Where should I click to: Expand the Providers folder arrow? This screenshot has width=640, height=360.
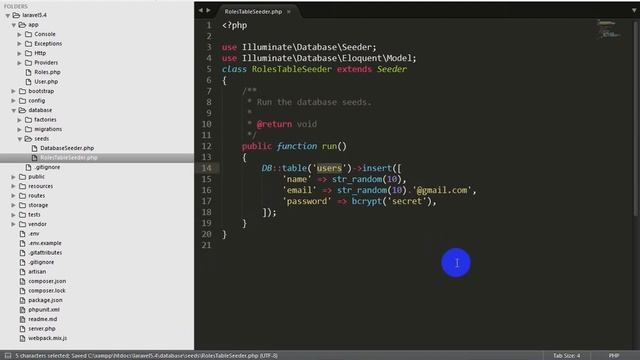click(20, 63)
